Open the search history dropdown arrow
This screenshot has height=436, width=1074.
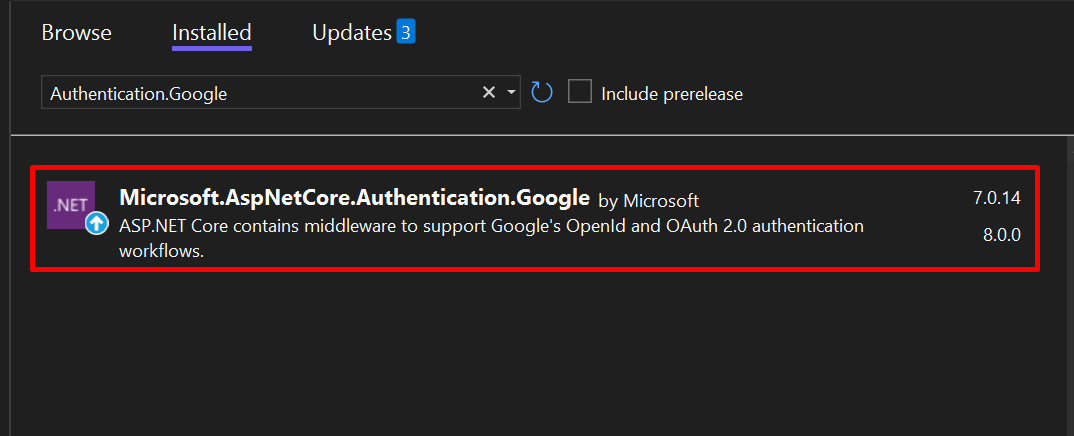tap(511, 92)
